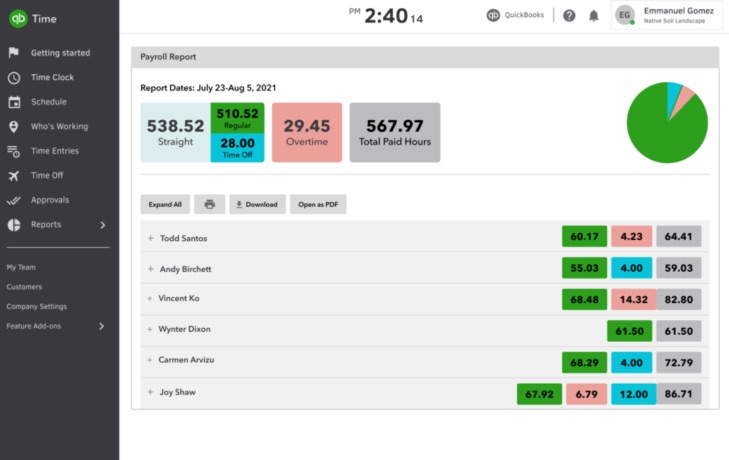The image size is (729, 460).
Task: Click the Who's Working location pin icon
Action: (13, 127)
